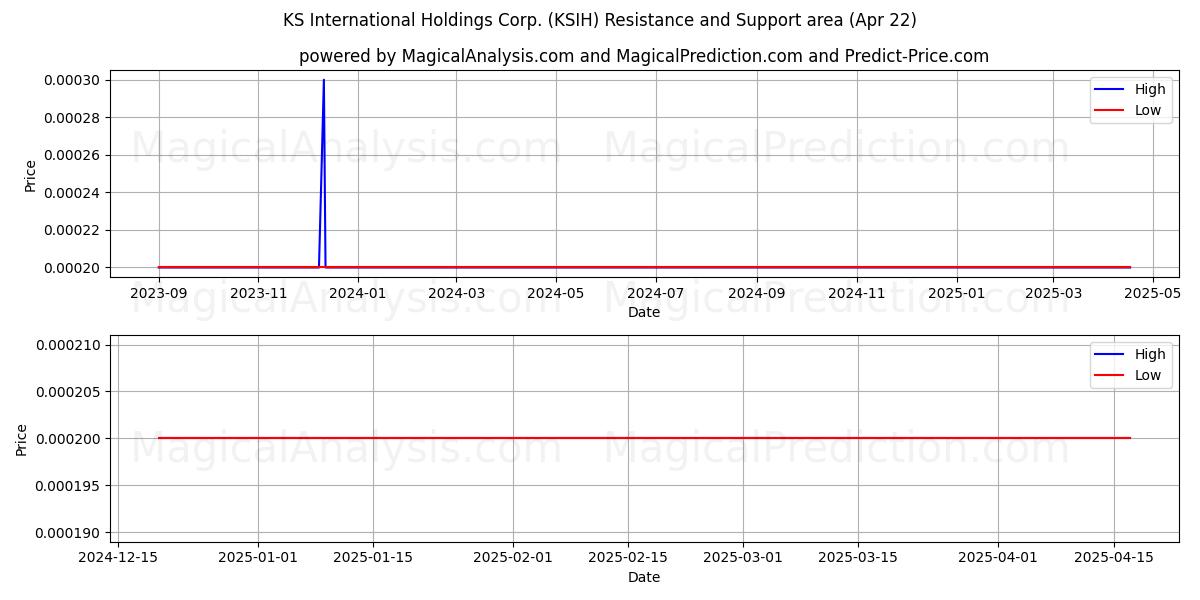Viewport: 1200px width, 600px height.
Task: Click the 2025-03 tick label in top chart
Action: 1053,293
